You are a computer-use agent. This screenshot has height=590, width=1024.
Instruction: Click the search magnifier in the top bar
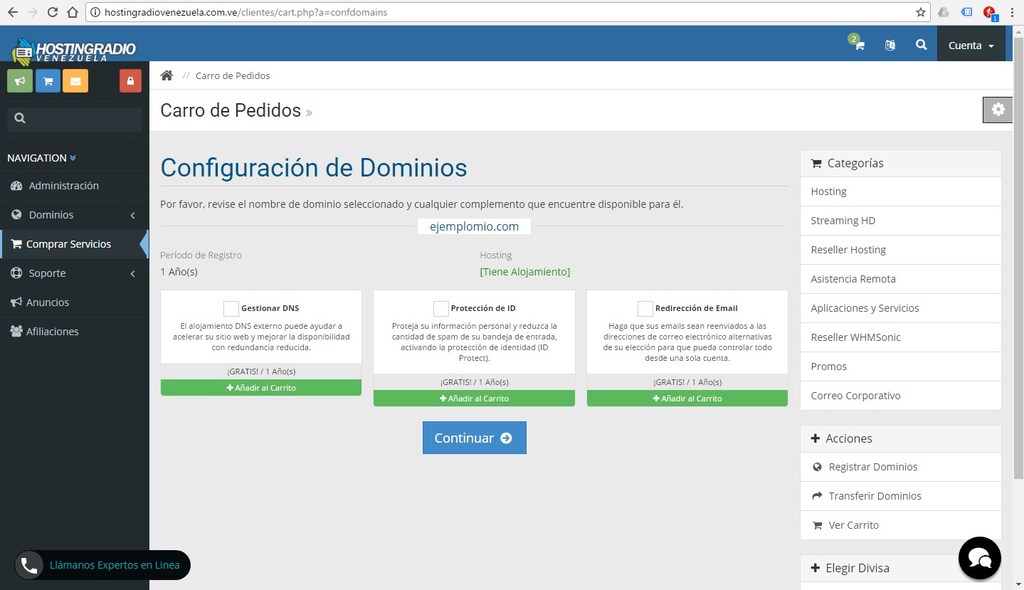(921, 45)
